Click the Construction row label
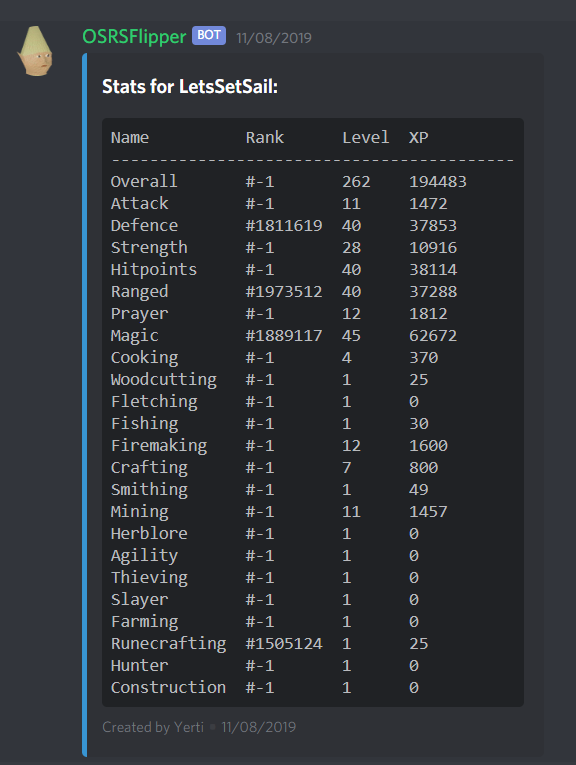 168,687
